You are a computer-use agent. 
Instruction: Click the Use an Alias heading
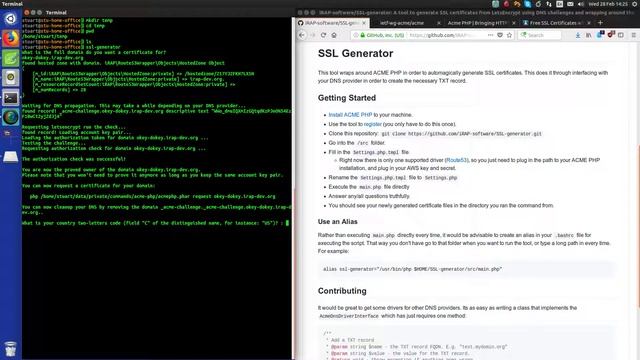click(338, 222)
